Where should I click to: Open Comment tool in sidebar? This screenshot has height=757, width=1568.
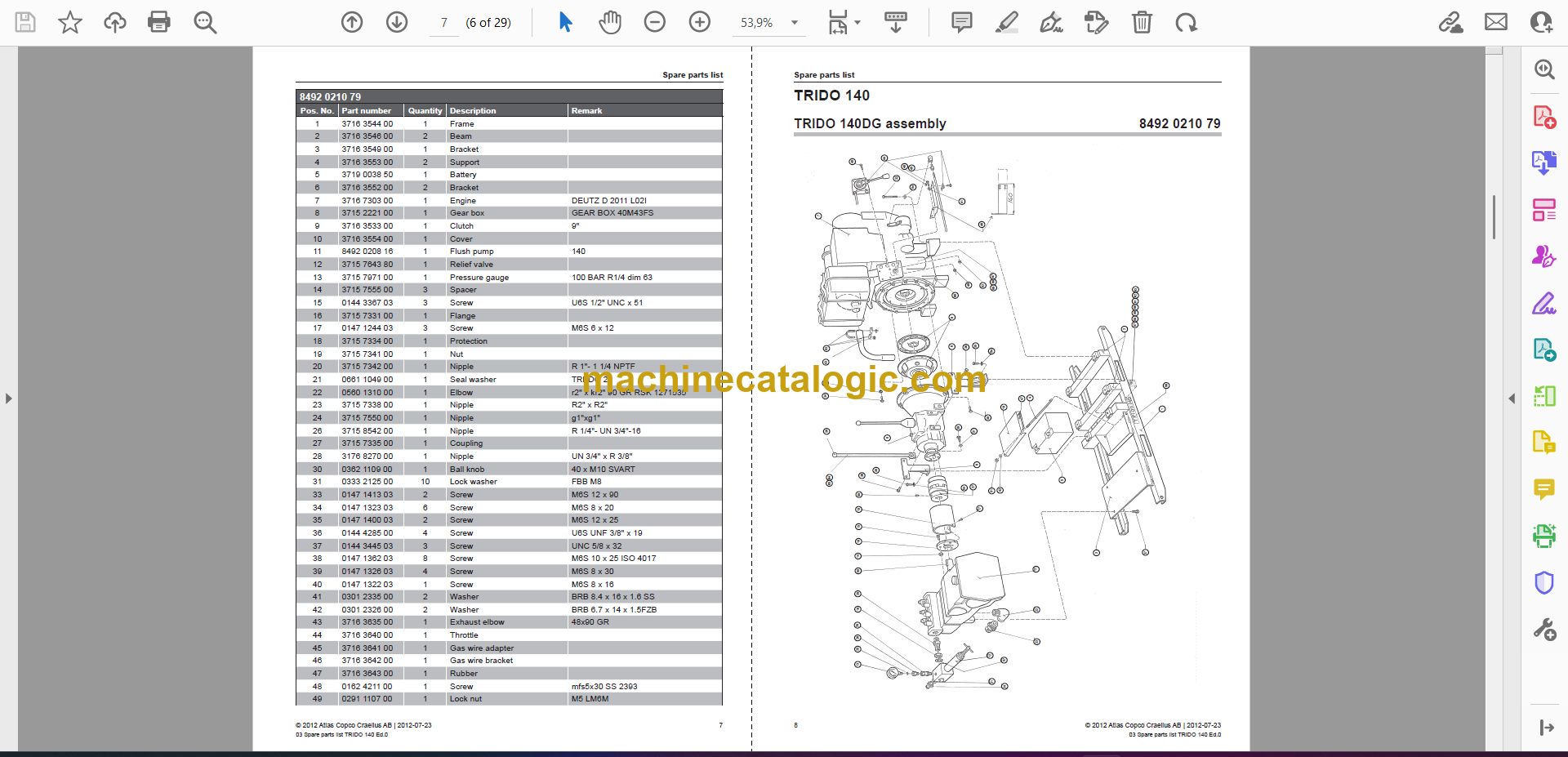(x=1544, y=489)
